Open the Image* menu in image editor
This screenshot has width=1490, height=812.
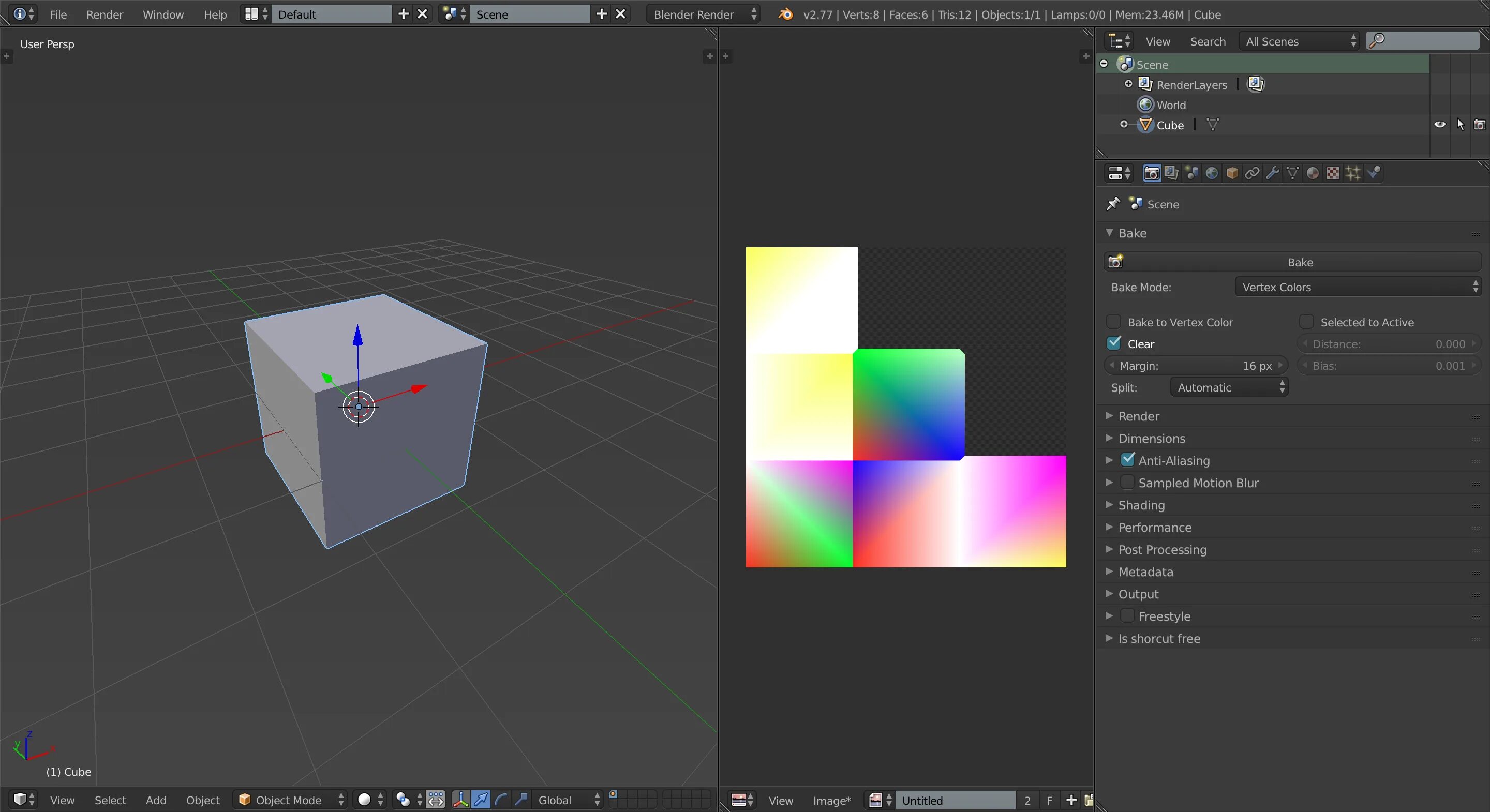pyautogui.click(x=831, y=801)
